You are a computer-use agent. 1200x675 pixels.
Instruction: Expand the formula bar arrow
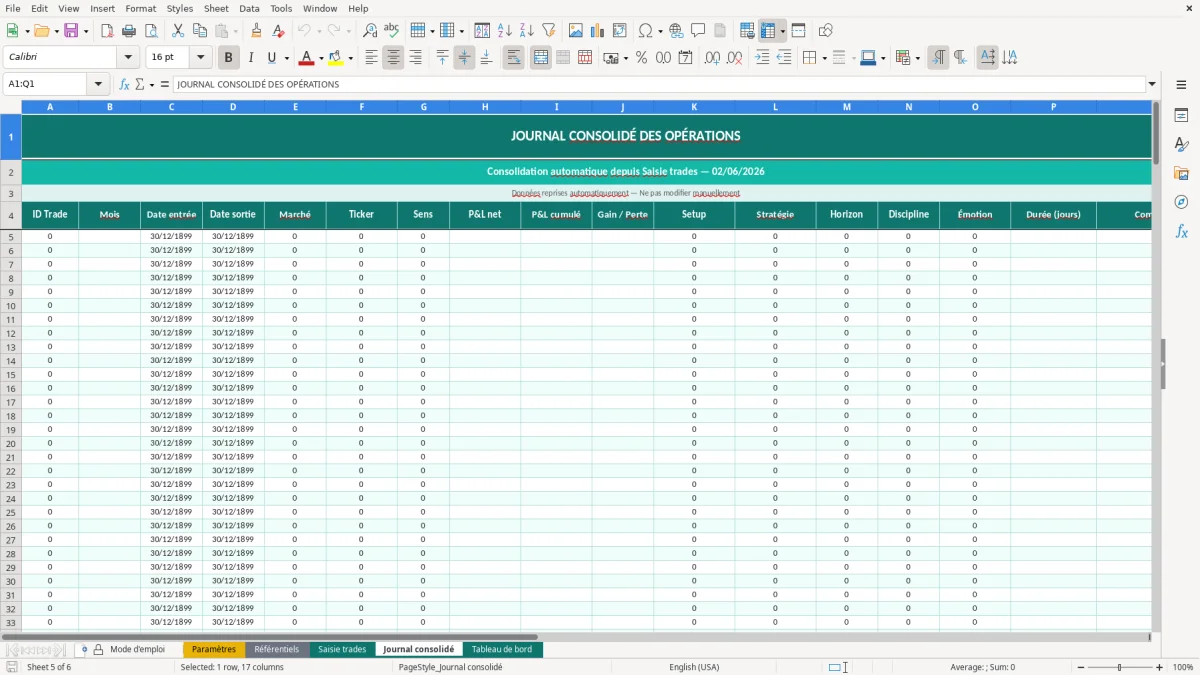pyautogui.click(x=1152, y=84)
